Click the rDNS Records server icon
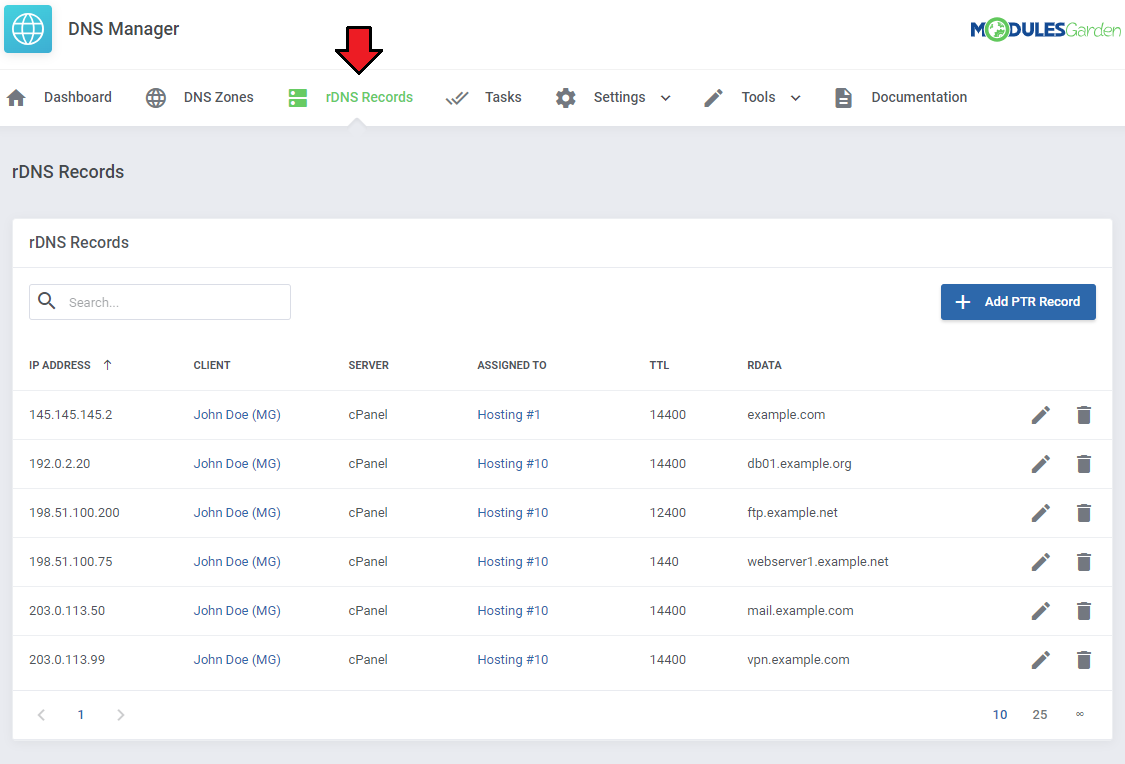 (x=298, y=98)
